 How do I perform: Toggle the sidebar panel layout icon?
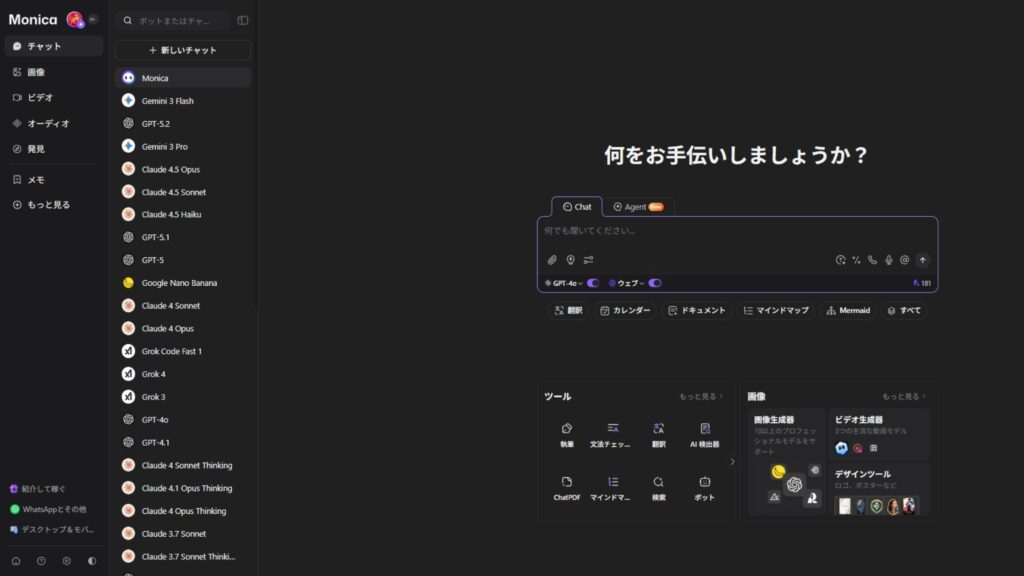[243, 20]
